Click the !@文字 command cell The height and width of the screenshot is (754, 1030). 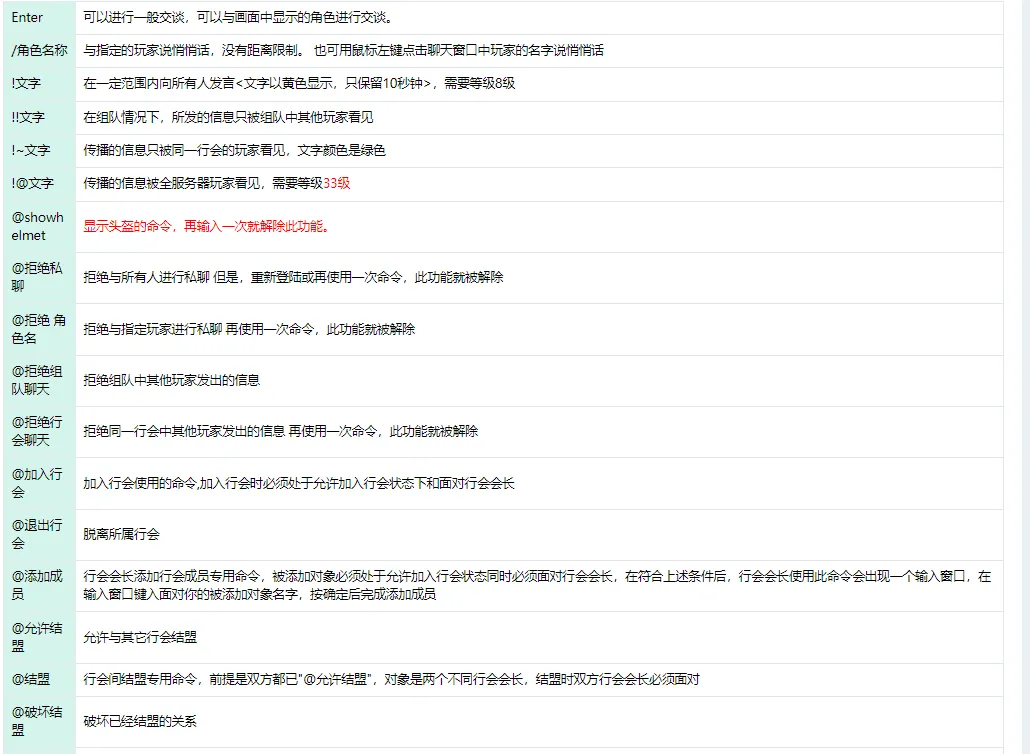click(x=31, y=184)
